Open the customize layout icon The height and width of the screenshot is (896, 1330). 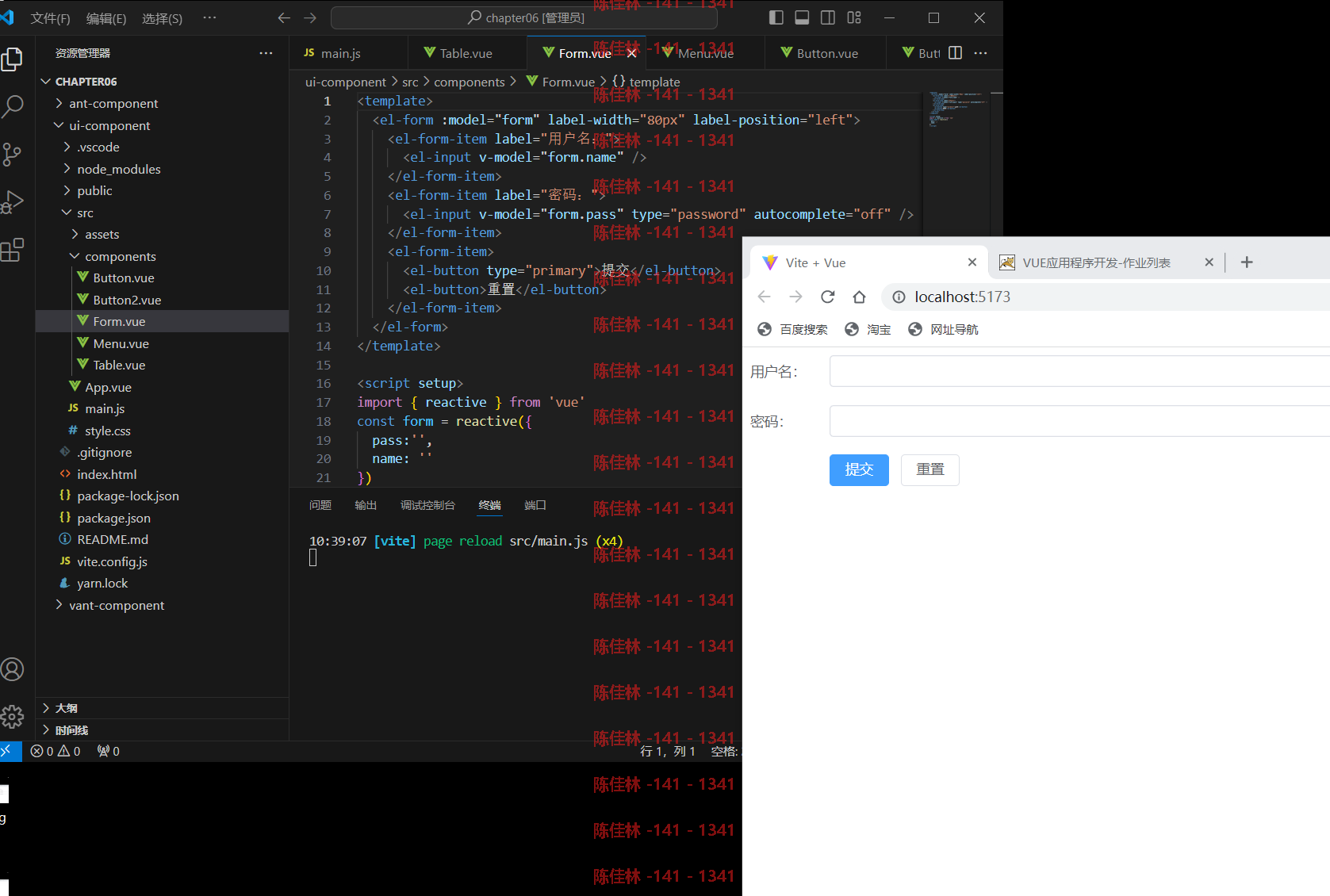click(854, 17)
